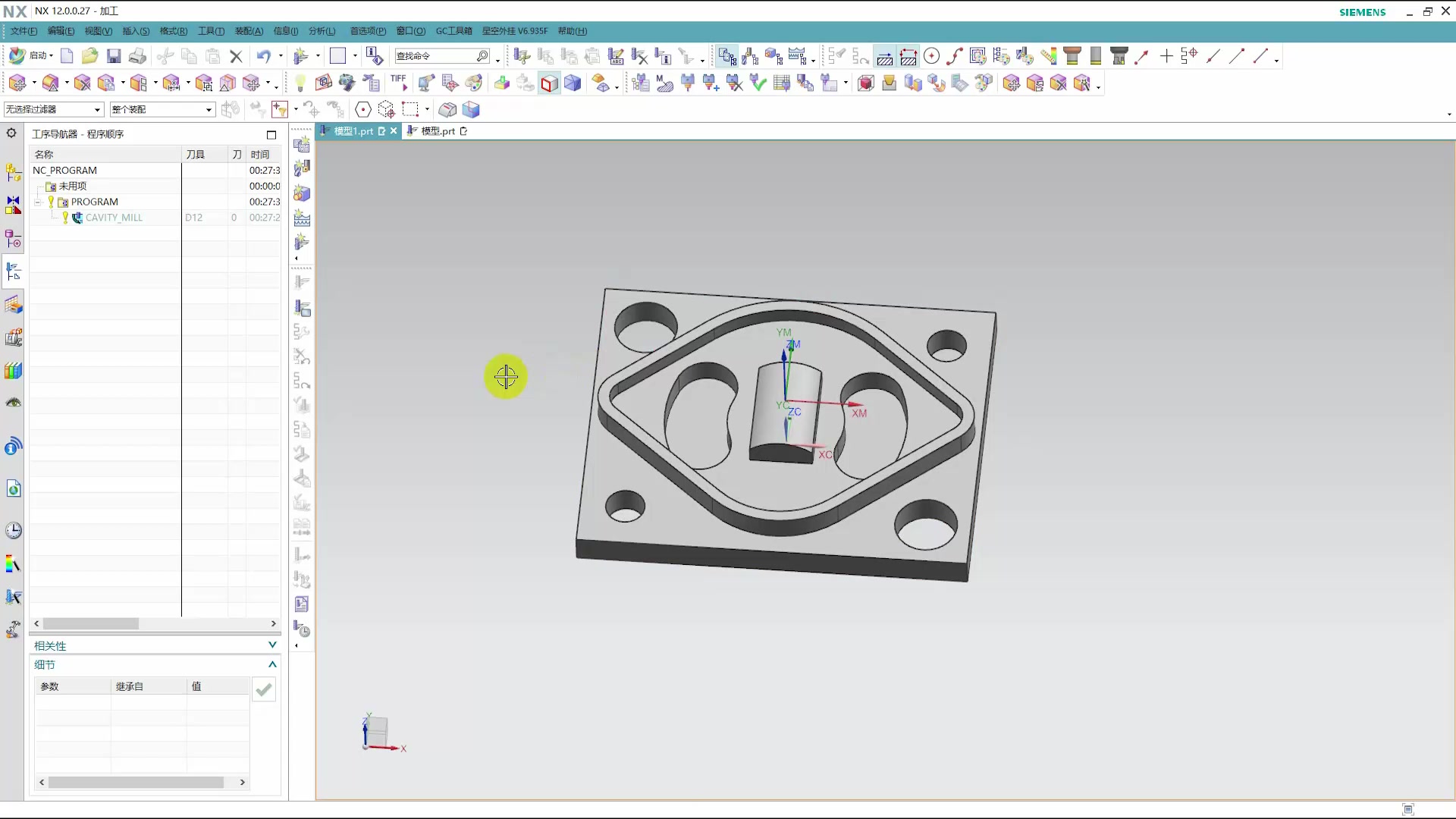Open the 分析(L) menu
1456x819 pixels.
point(322,31)
